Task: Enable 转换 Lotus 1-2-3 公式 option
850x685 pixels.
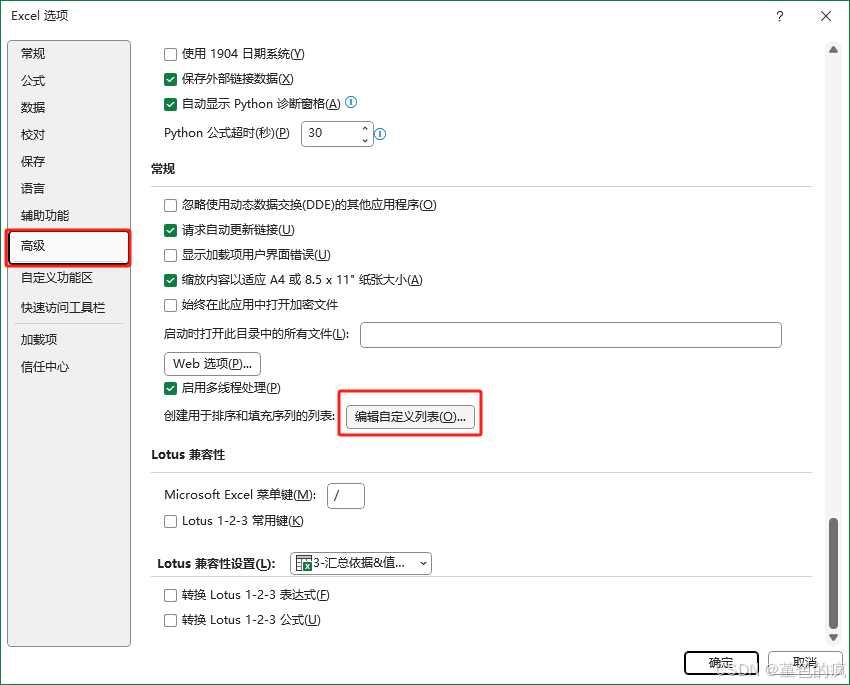Action: (x=170, y=619)
